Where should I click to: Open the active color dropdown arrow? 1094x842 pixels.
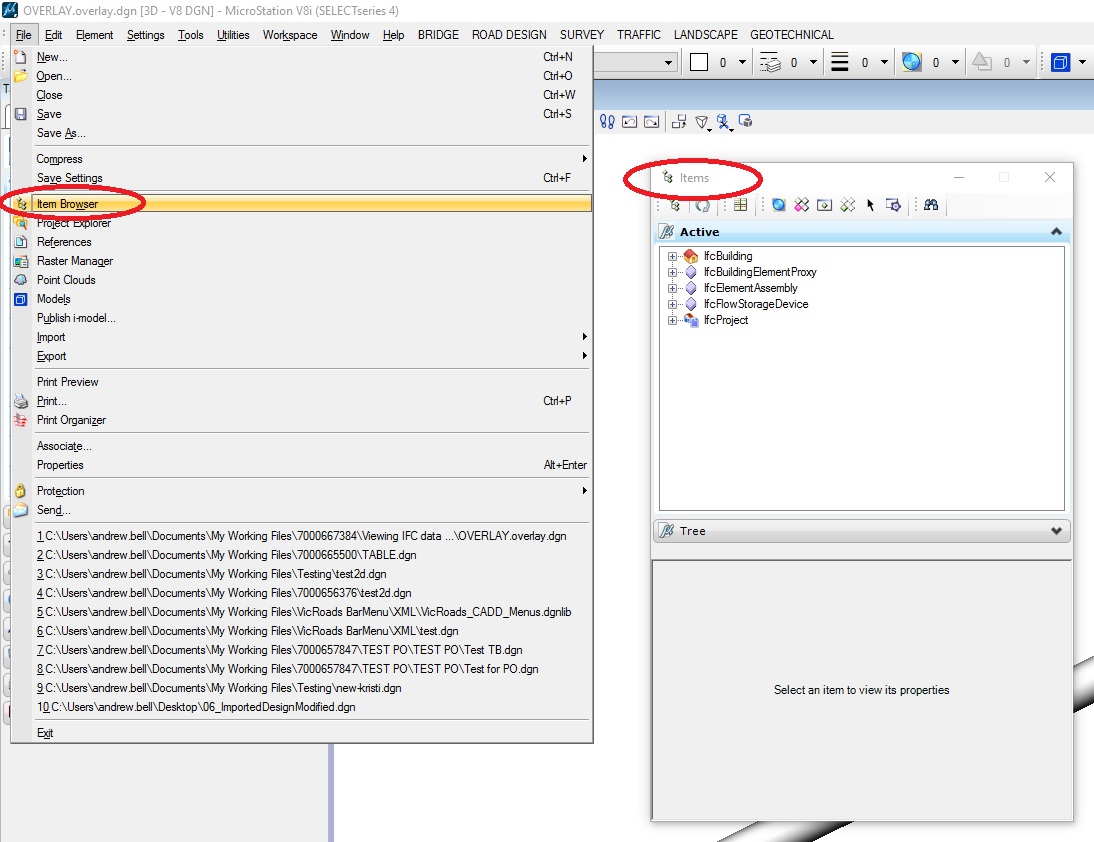click(742, 62)
